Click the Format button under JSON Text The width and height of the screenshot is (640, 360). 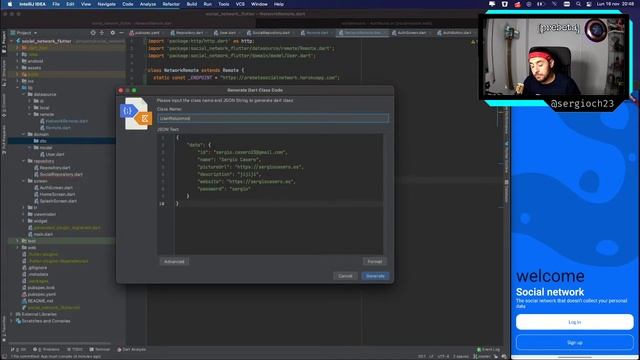[x=375, y=261]
